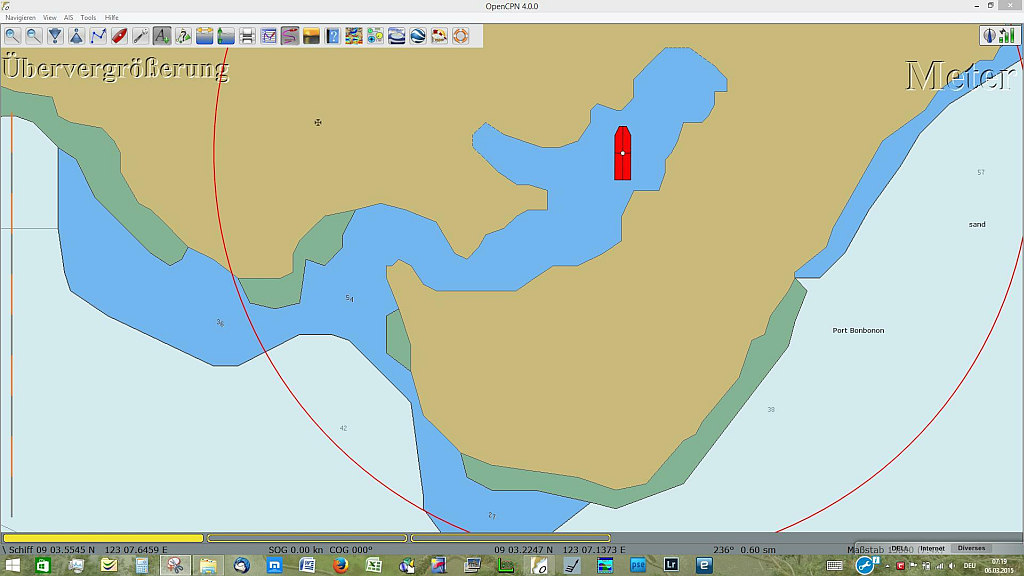The height and width of the screenshot is (576, 1024).
Task: Switch to the Diverses tab
Action: pyautogui.click(x=970, y=548)
